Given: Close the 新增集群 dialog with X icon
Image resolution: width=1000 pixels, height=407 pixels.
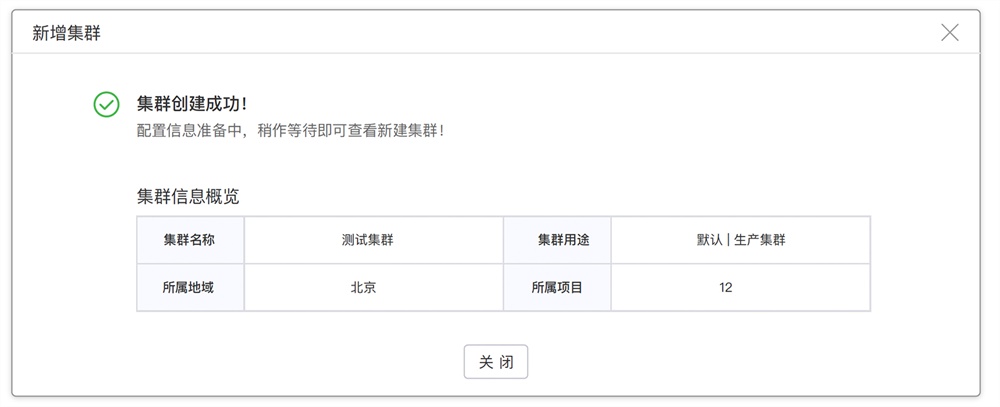Looking at the screenshot, I should (950, 33).
